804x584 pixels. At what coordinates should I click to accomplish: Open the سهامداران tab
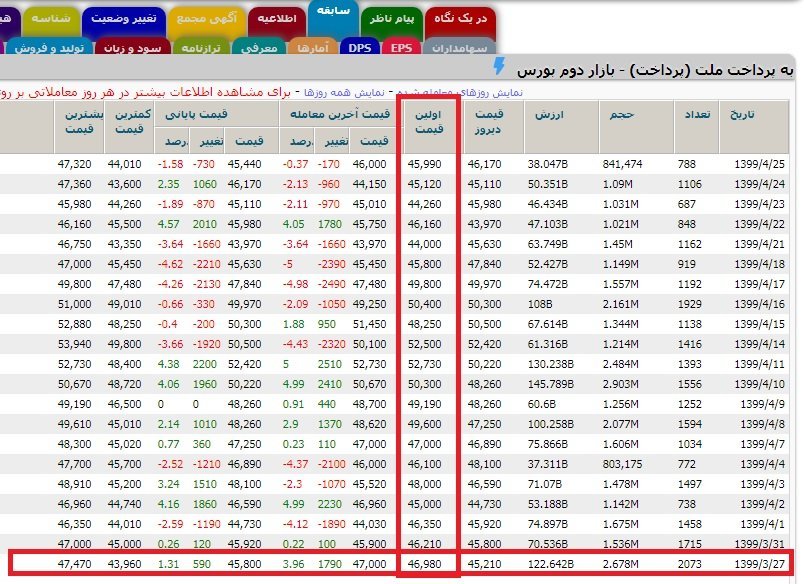[459, 47]
